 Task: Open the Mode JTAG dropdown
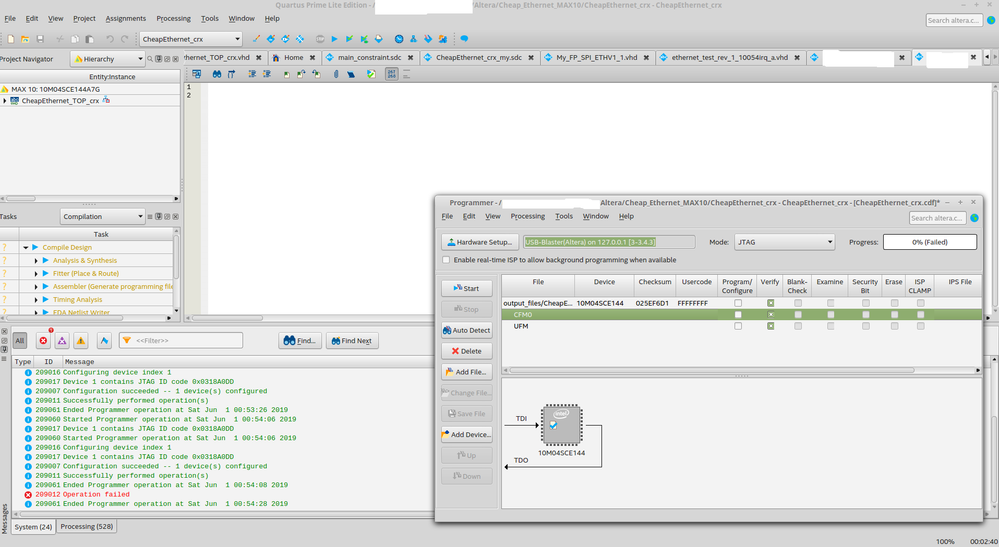tap(784, 242)
